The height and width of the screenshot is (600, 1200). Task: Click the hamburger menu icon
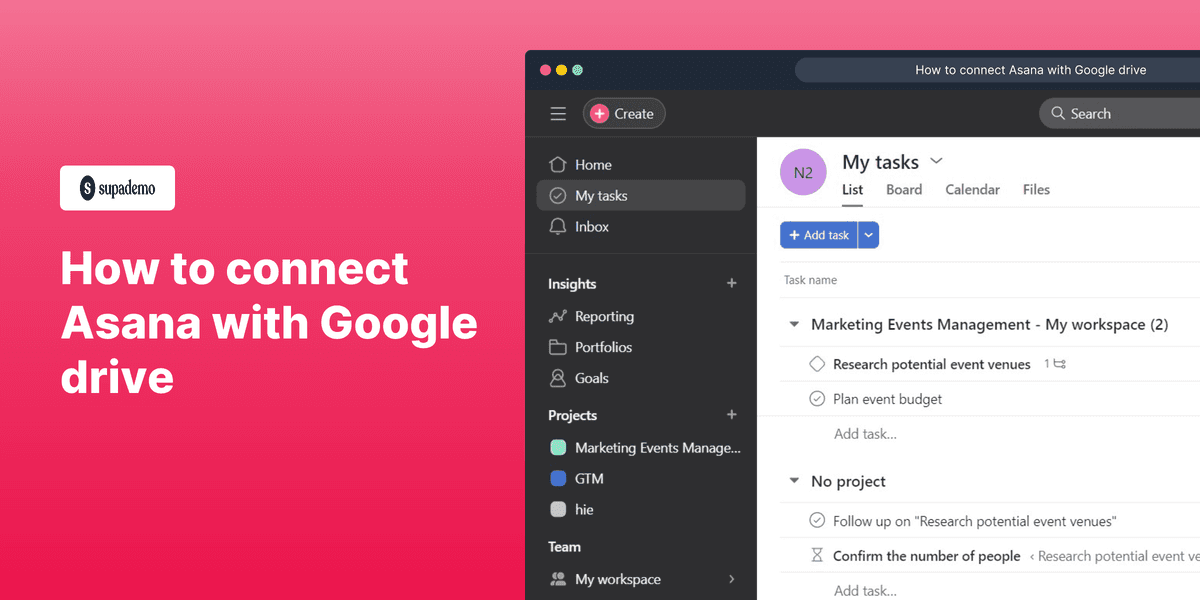coord(558,113)
